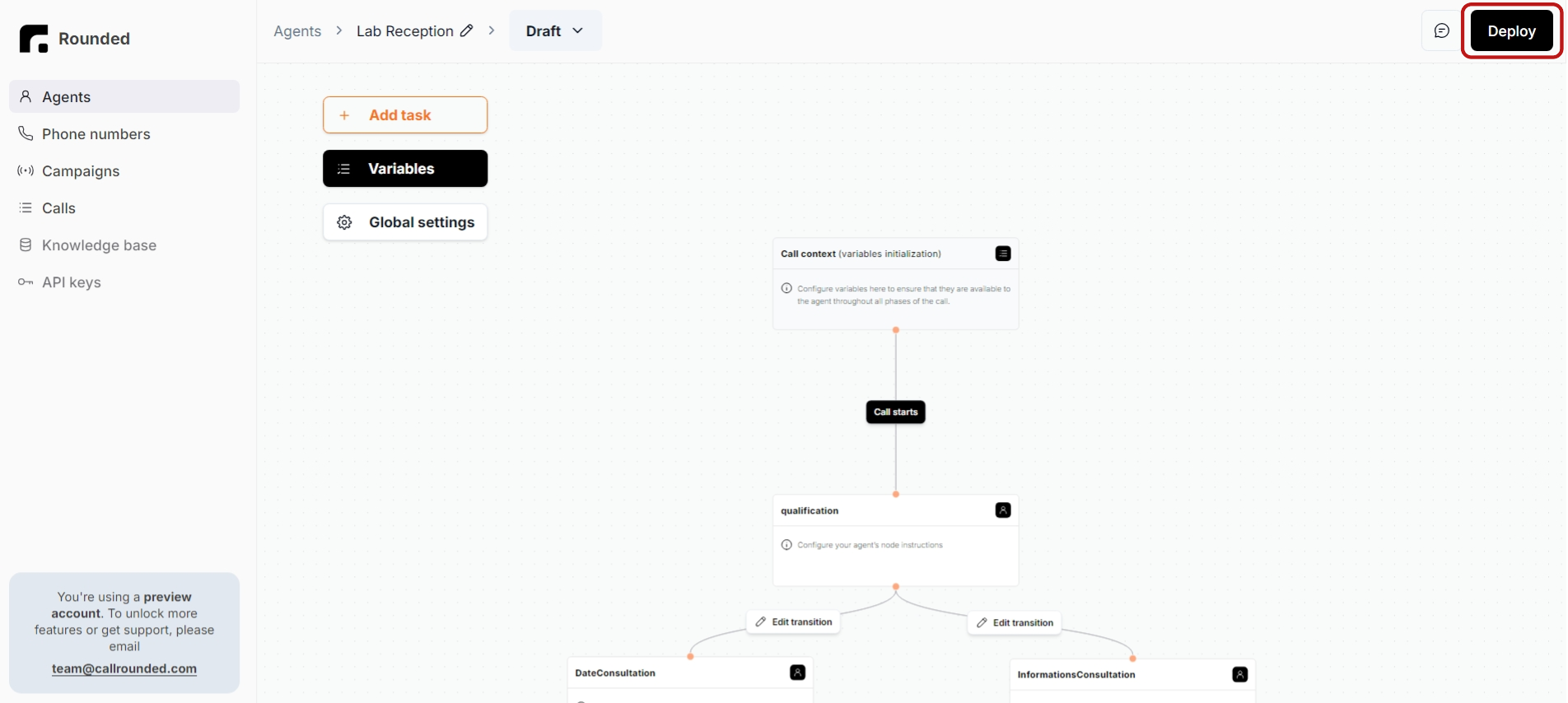Open the Agents sidebar section
1568x703 pixels.
124,96
